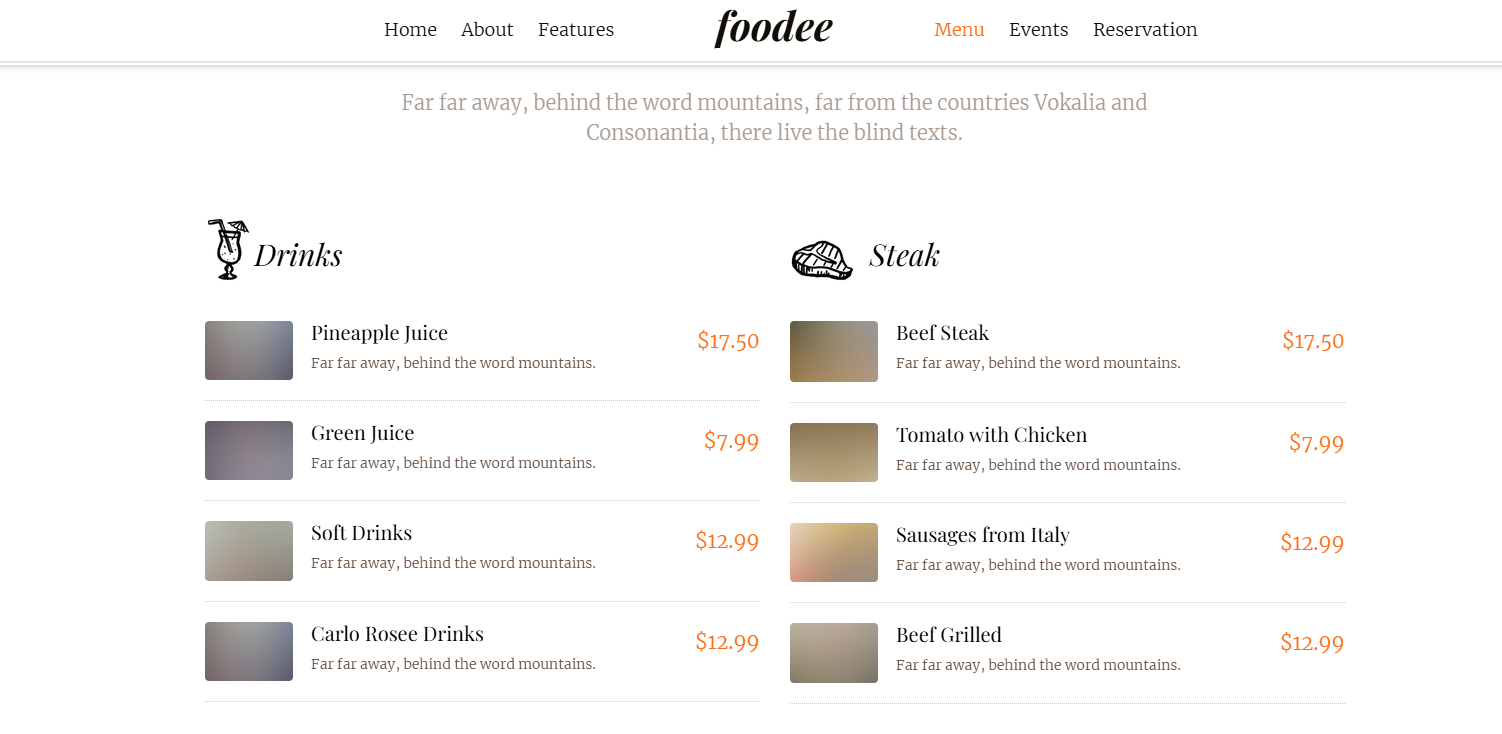Click the Green Juice thumbnail image
The height and width of the screenshot is (734, 1502).
click(x=249, y=450)
